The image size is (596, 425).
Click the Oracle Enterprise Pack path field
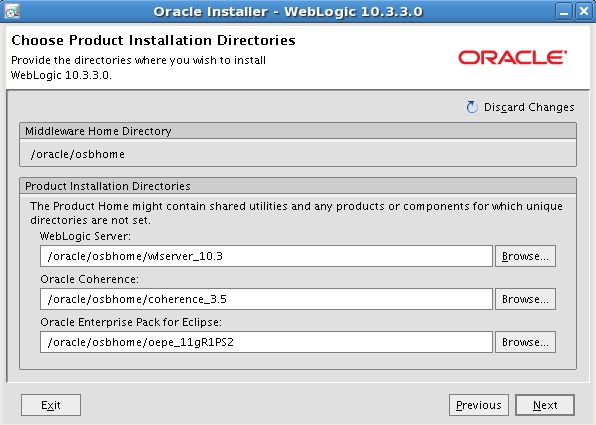coord(266,342)
